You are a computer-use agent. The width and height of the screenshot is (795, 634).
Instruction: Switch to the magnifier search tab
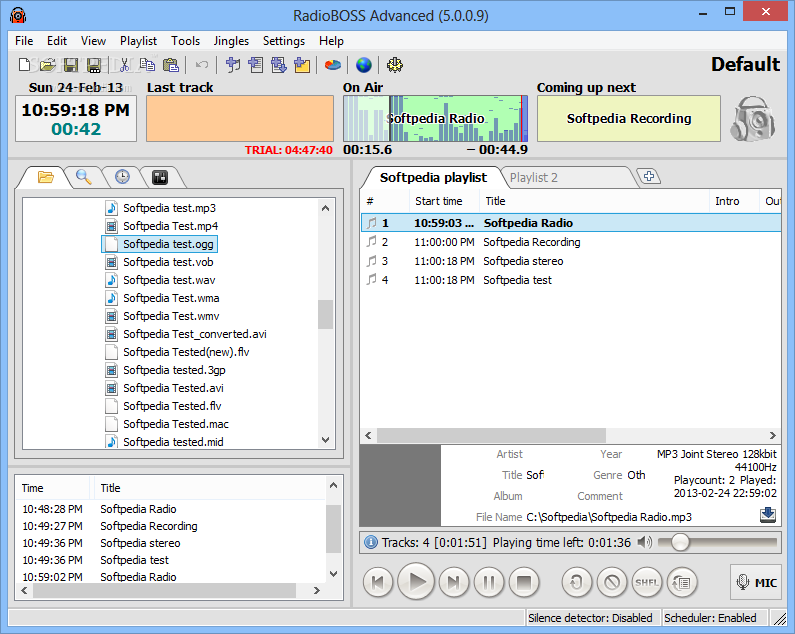(84, 177)
